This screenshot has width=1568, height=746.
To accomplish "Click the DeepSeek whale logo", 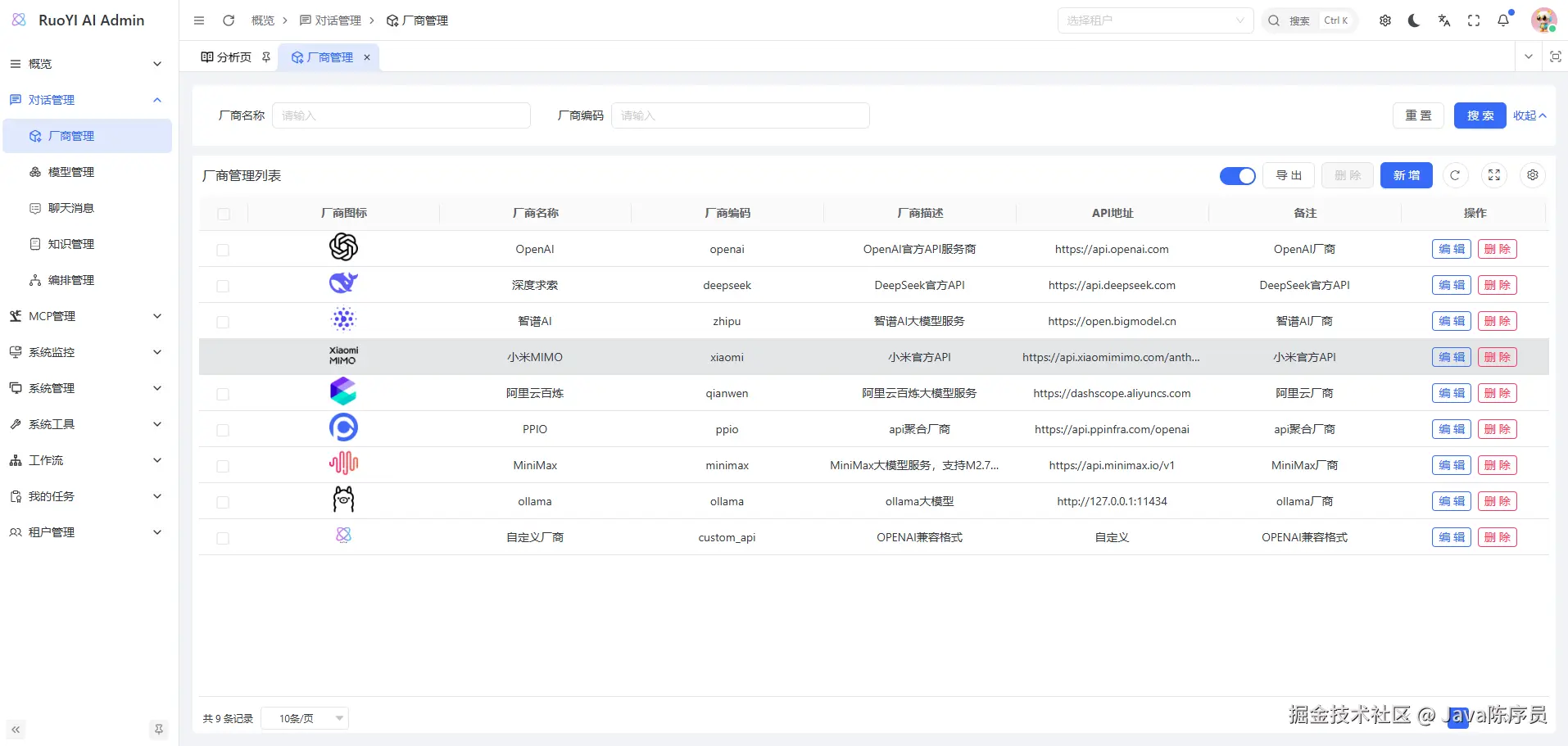I will coord(343,283).
